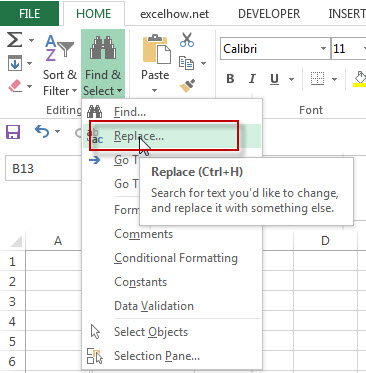Click the blue Go To arrow icon
366x373 pixels.
94,160
